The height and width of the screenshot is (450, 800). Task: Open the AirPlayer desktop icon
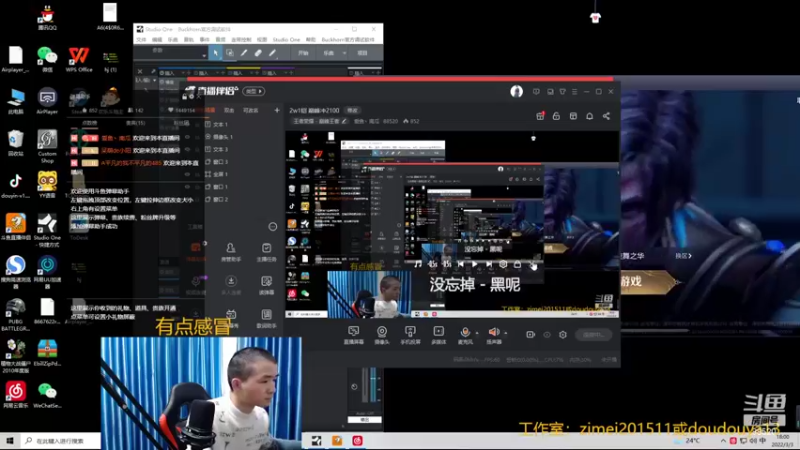coord(47,101)
